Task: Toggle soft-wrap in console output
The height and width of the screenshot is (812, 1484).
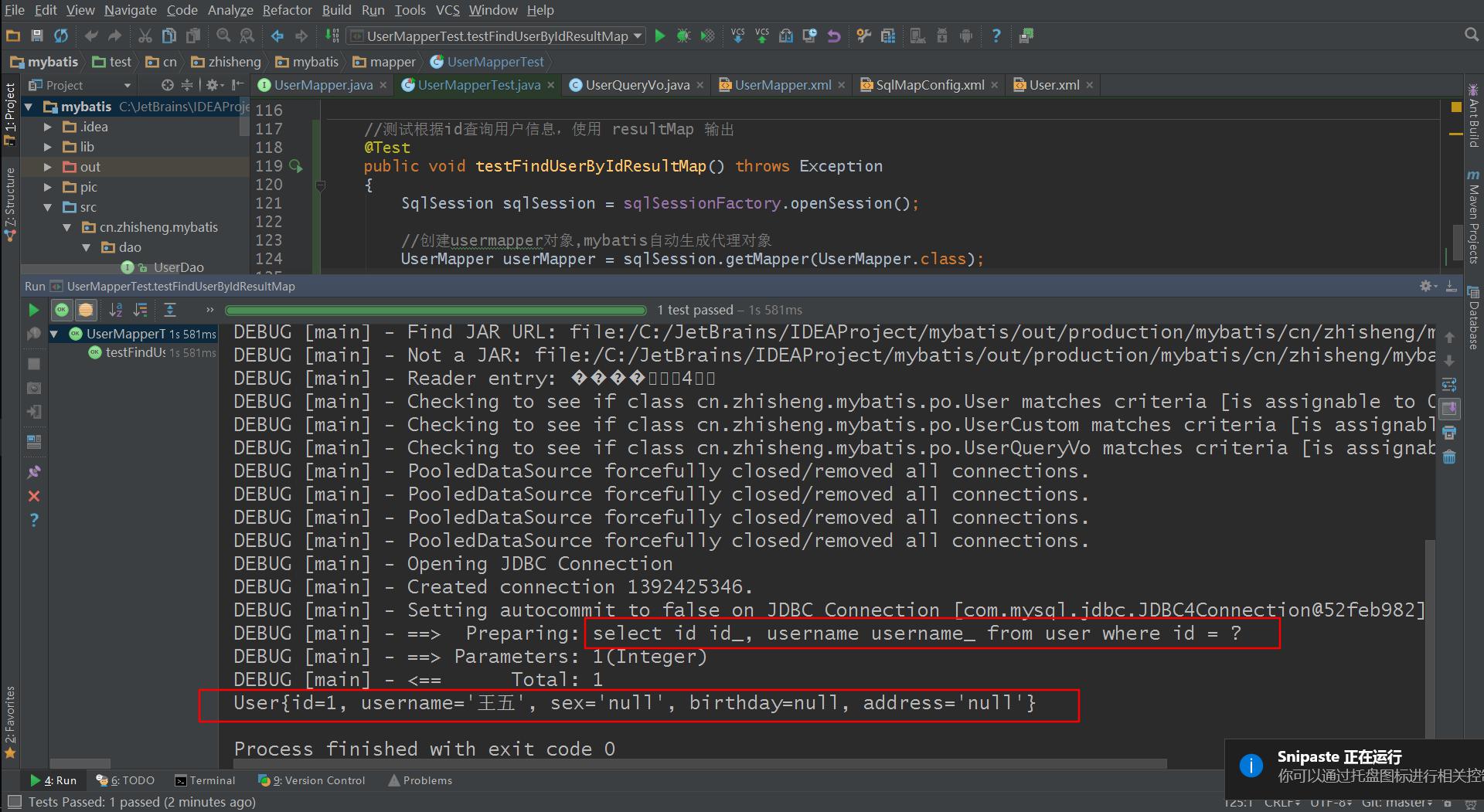Action: click(x=1449, y=384)
